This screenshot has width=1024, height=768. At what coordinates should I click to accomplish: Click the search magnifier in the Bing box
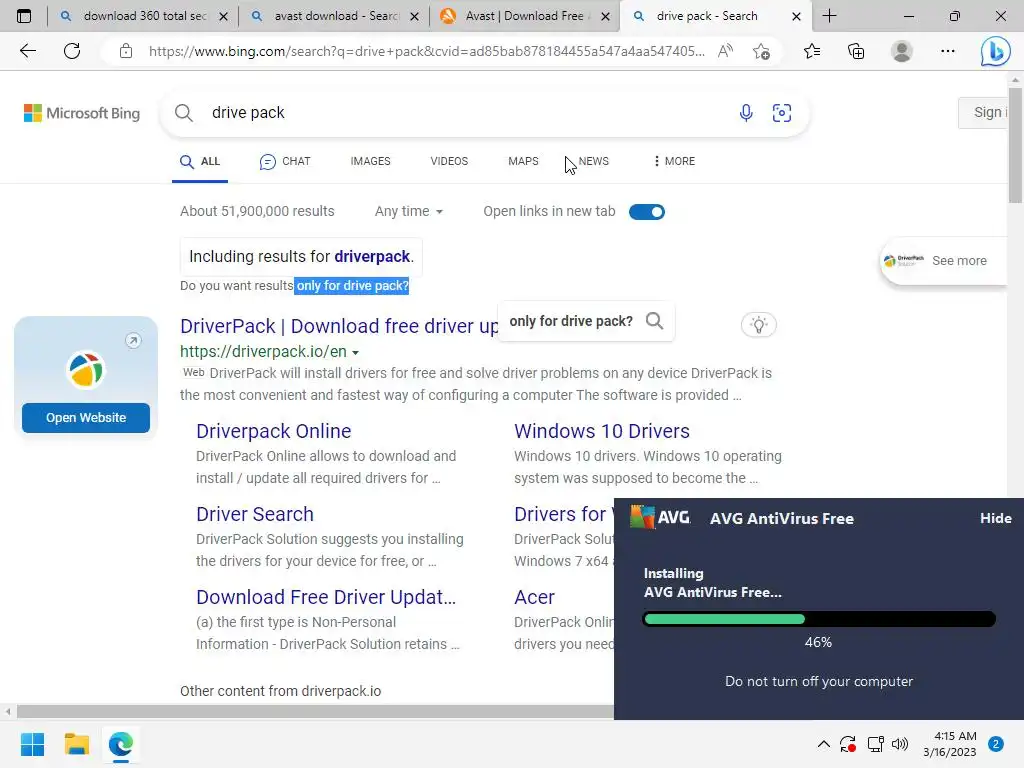pos(184,113)
